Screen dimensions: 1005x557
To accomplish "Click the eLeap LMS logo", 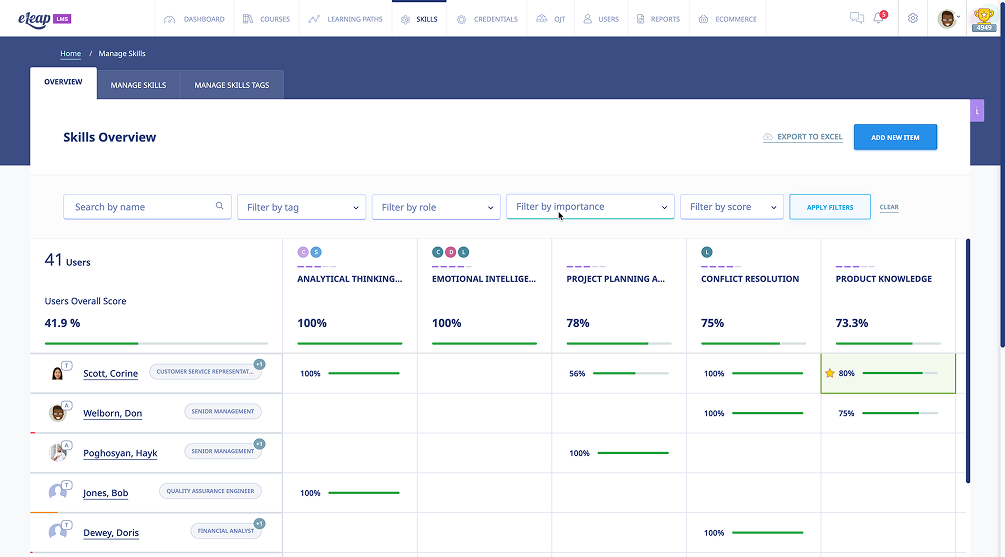I will 44,19.
